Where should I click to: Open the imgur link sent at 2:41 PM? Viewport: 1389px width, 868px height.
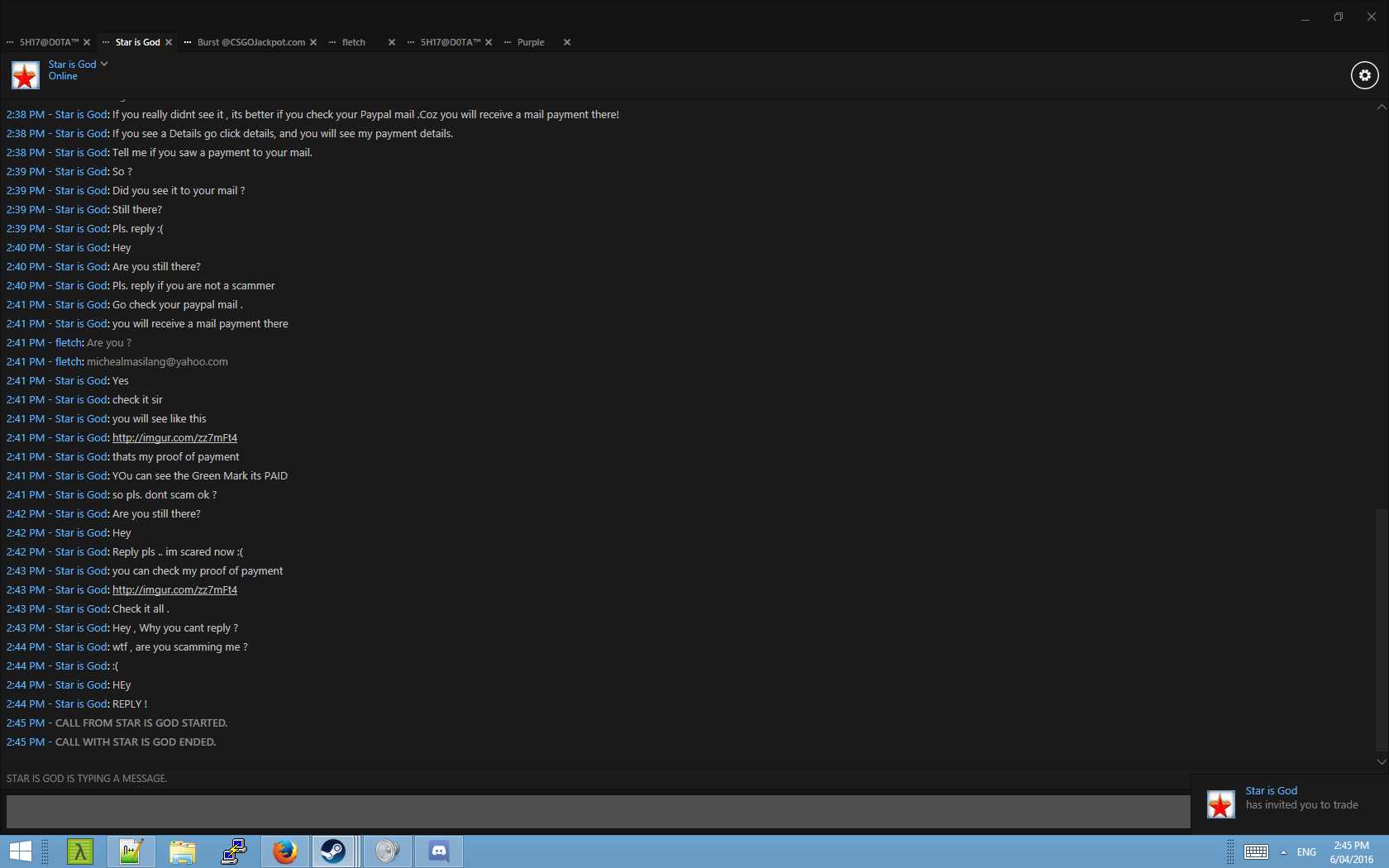pos(174,438)
